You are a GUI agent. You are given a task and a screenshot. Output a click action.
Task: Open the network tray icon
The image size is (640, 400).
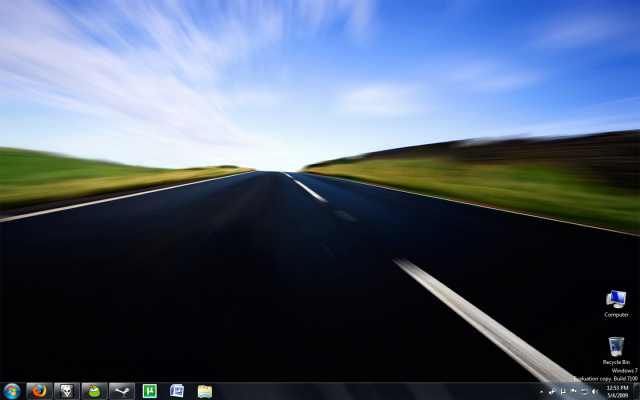(x=584, y=392)
